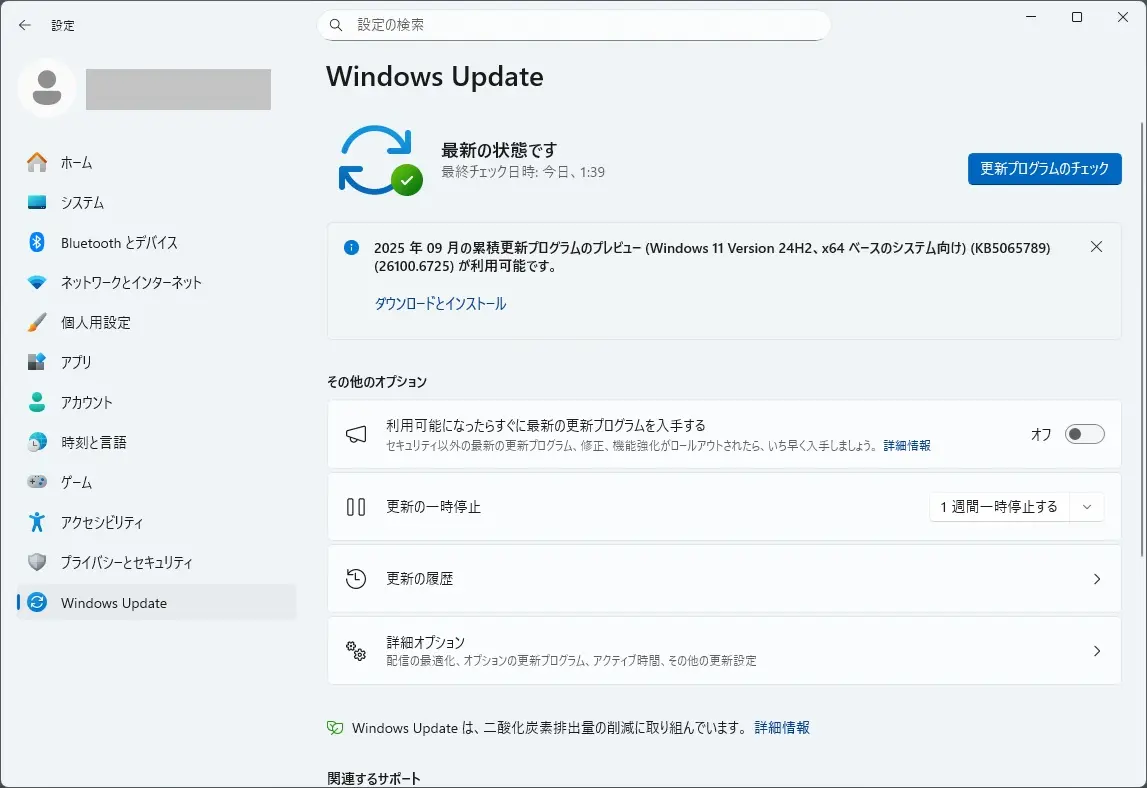Click the 個人用設定 paintbrush icon
The width and height of the screenshot is (1147, 788).
tap(37, 322)
